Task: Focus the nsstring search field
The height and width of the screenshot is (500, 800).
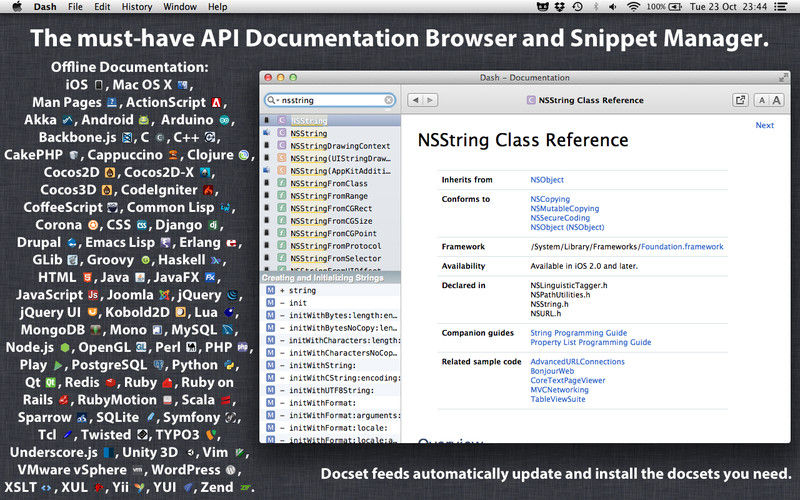Action: click(330, 100)
